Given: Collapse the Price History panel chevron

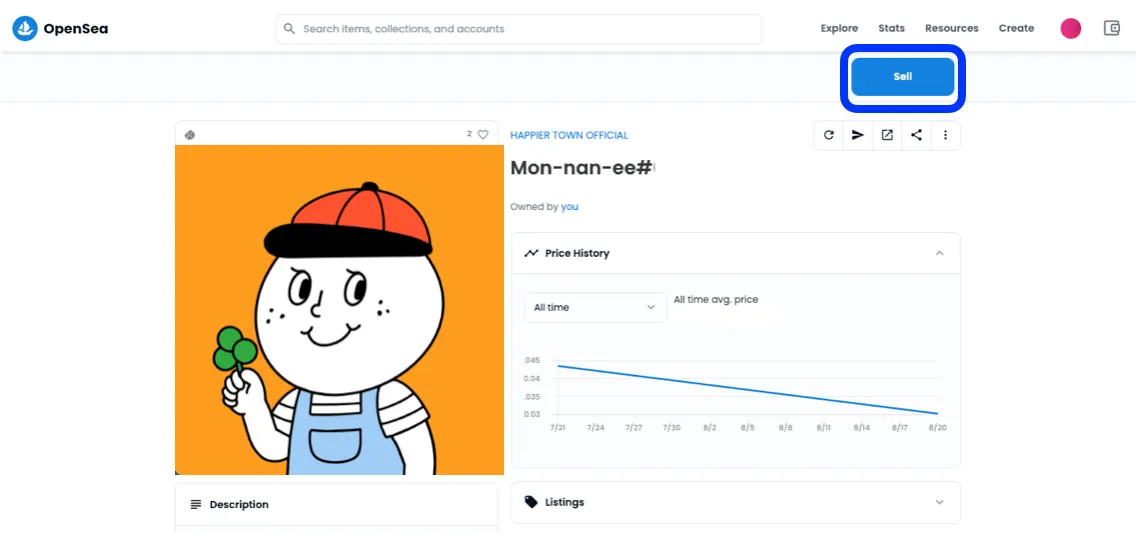Looking at the screenshot, I should pyautogui.click(x=940, y=254).
